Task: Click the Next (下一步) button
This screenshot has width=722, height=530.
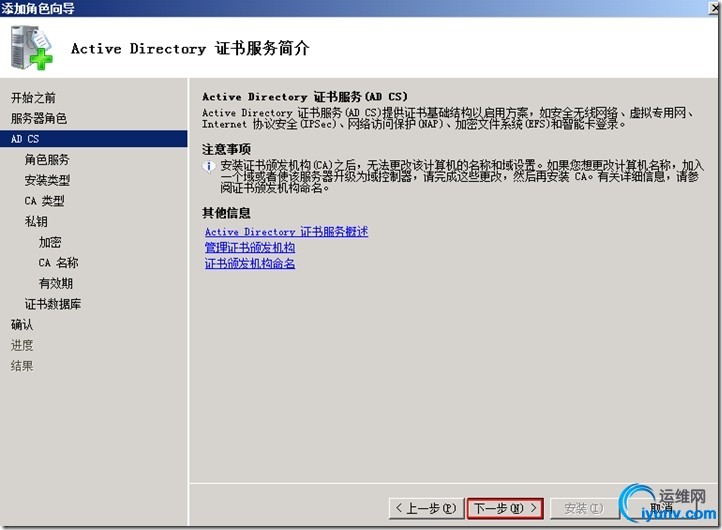Action: pyautogui.click(x=505, y=508)
